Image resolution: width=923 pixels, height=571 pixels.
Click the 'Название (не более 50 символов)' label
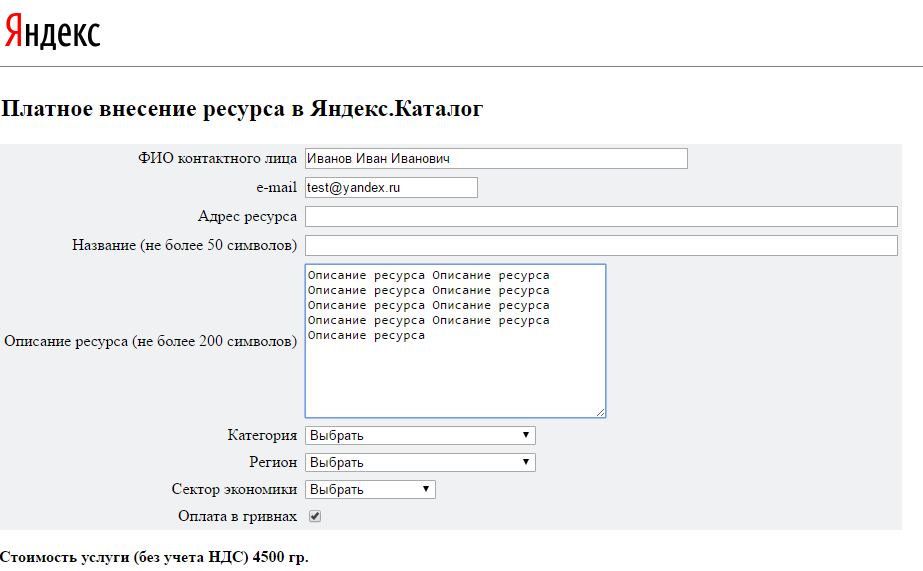click(x=184, y=245)
